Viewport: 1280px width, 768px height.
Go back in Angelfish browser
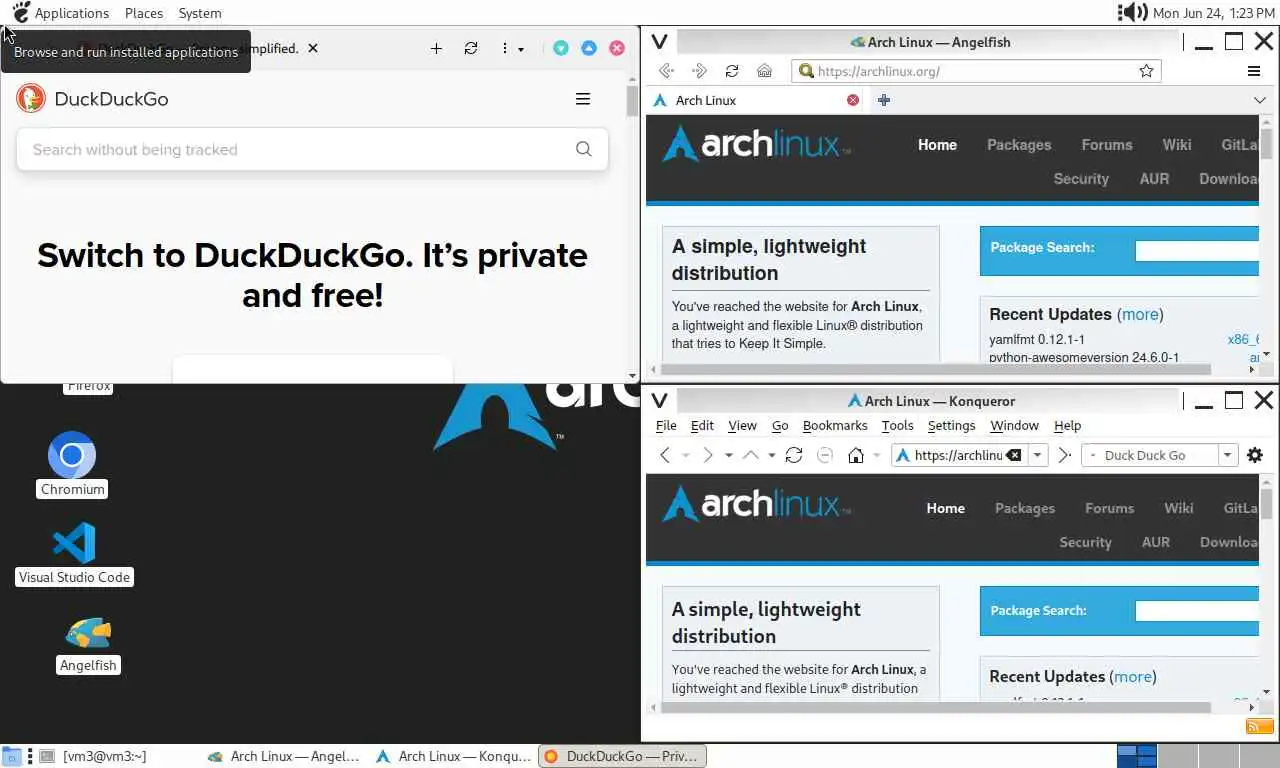(666, 71)
